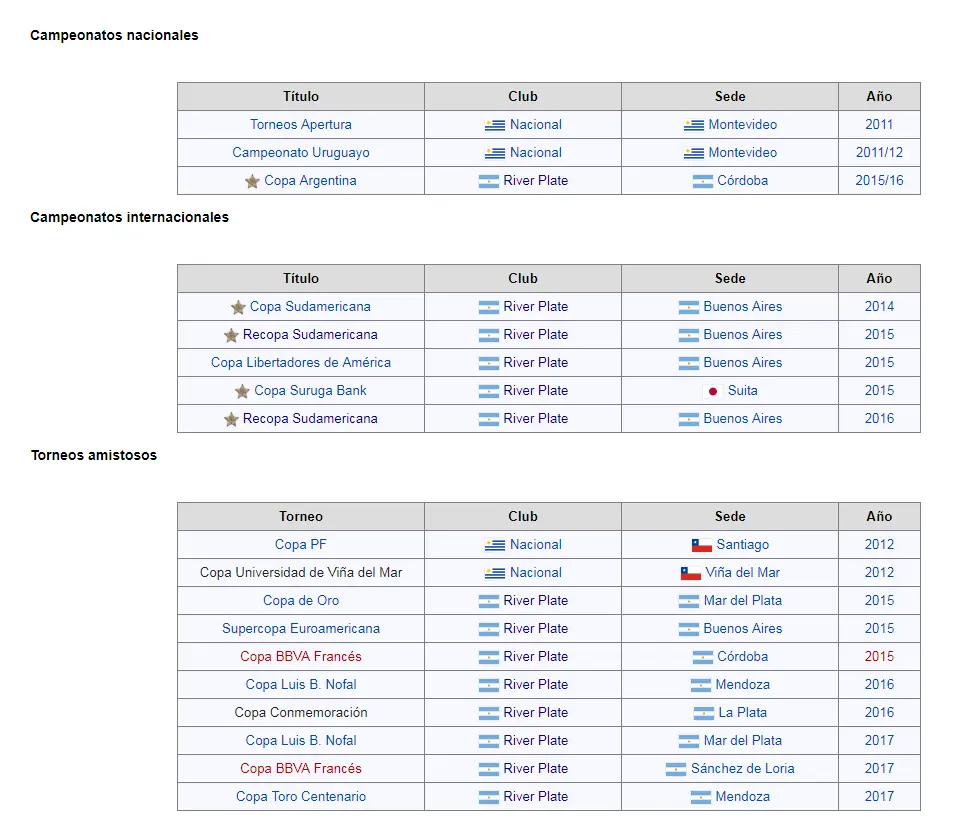The width and height of the screenshot is (956, 838).
Task: Click star icon beside 2016 Recopa Sudamericana
Action: pyautogui.click(x=231, y=419)
